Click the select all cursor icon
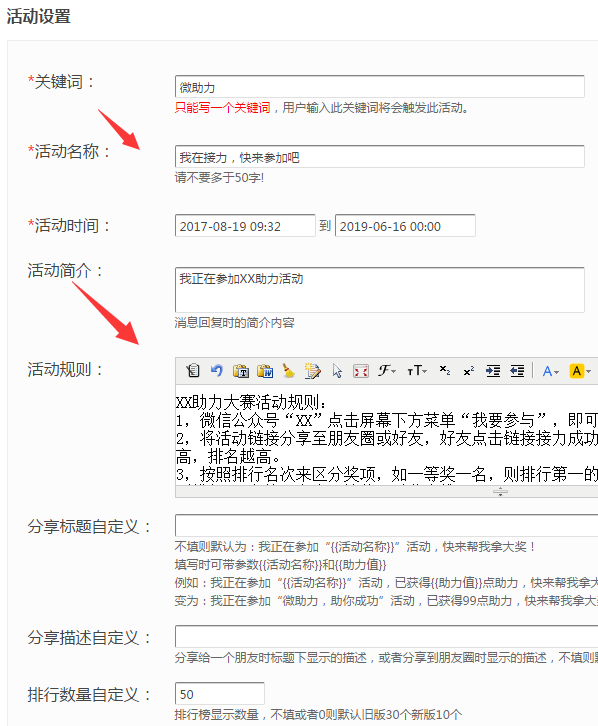598x726 pixels. pyautogui.click(x=337, y=371)
